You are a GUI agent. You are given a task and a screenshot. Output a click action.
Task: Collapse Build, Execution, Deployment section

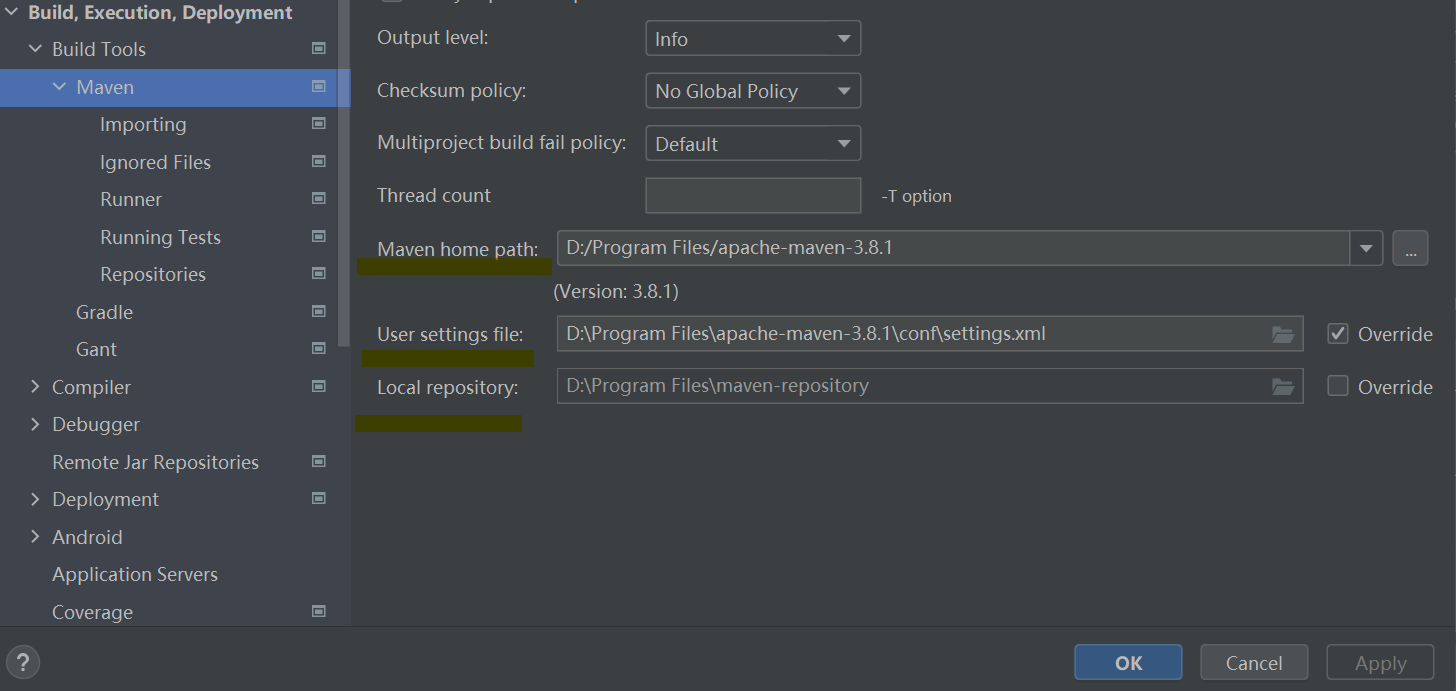tap(13, 13)
